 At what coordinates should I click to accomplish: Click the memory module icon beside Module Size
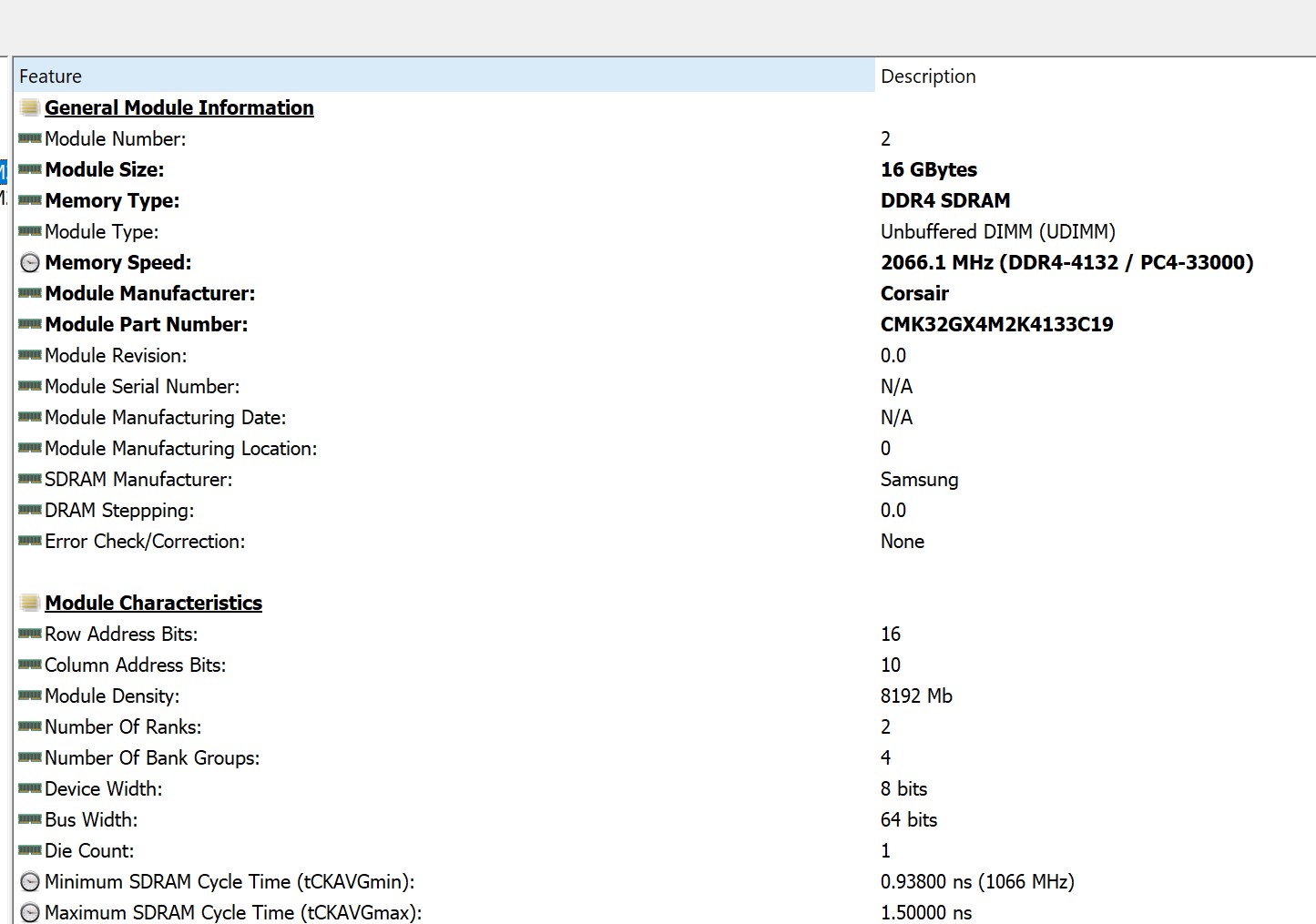point(29,169)
